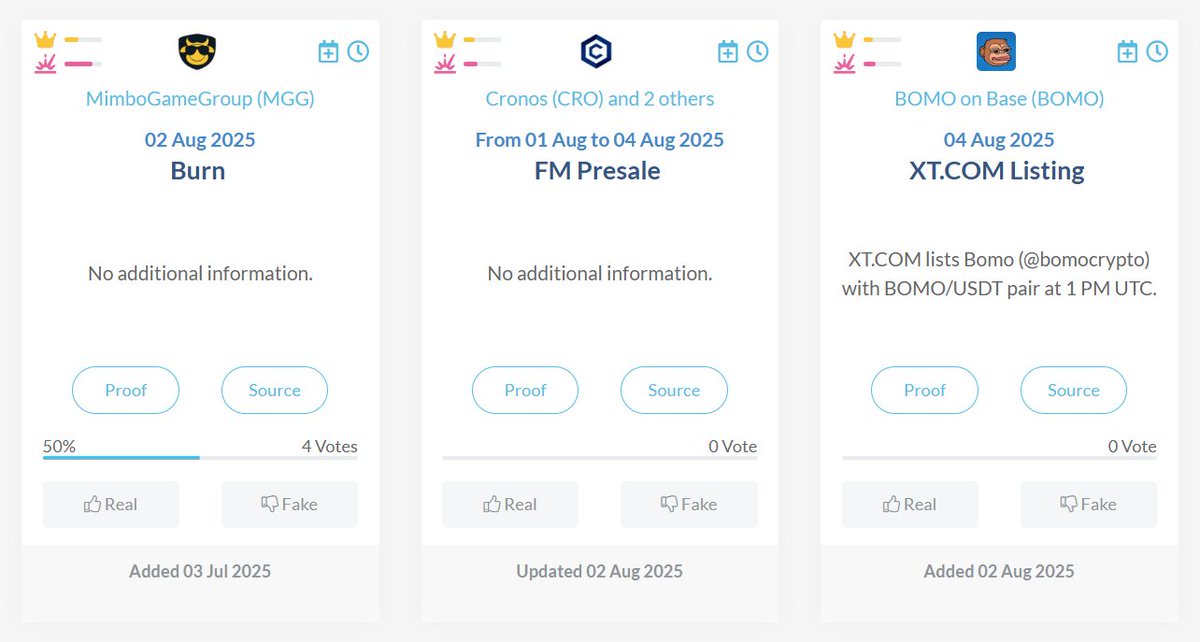This screenshot has height=642, width=1200.
Task: Click the clock icon on BOMO card
Action: coord(1157,51)
